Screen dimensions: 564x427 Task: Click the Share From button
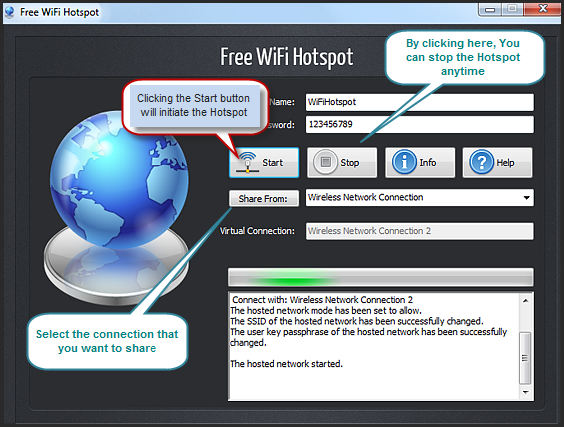click(264, 199)
